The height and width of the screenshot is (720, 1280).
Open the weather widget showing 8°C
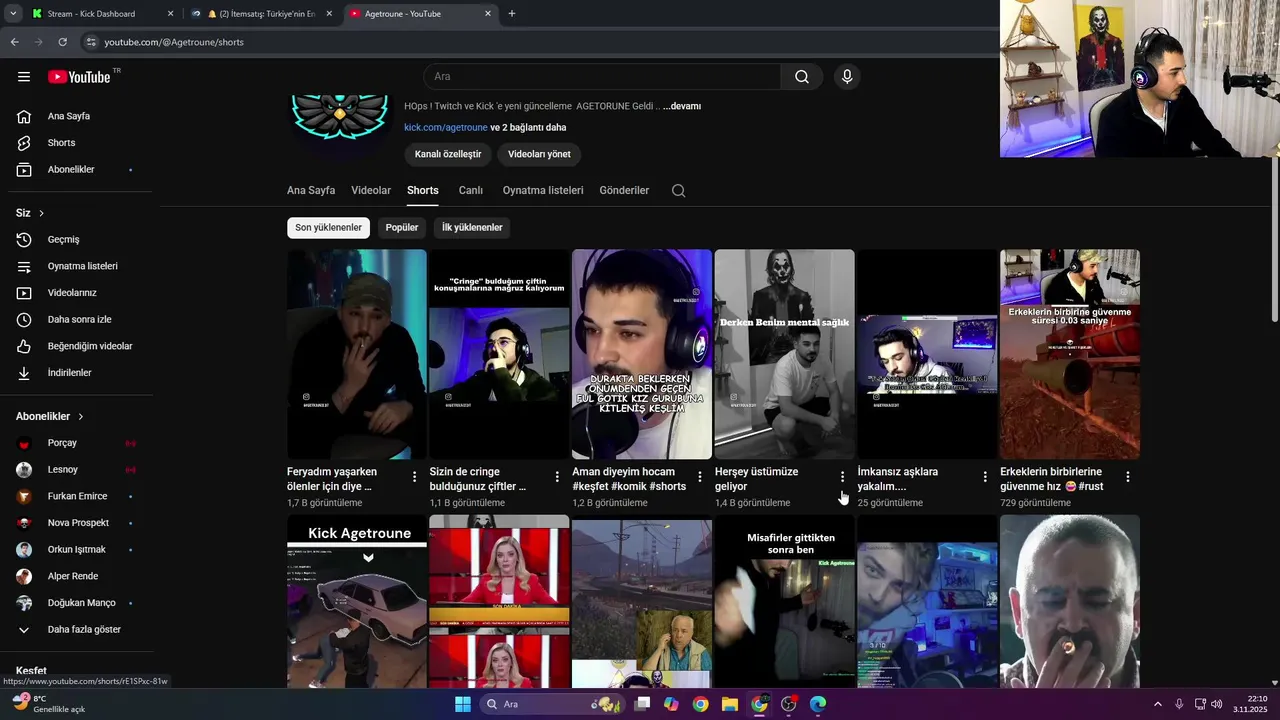[50, 704]
